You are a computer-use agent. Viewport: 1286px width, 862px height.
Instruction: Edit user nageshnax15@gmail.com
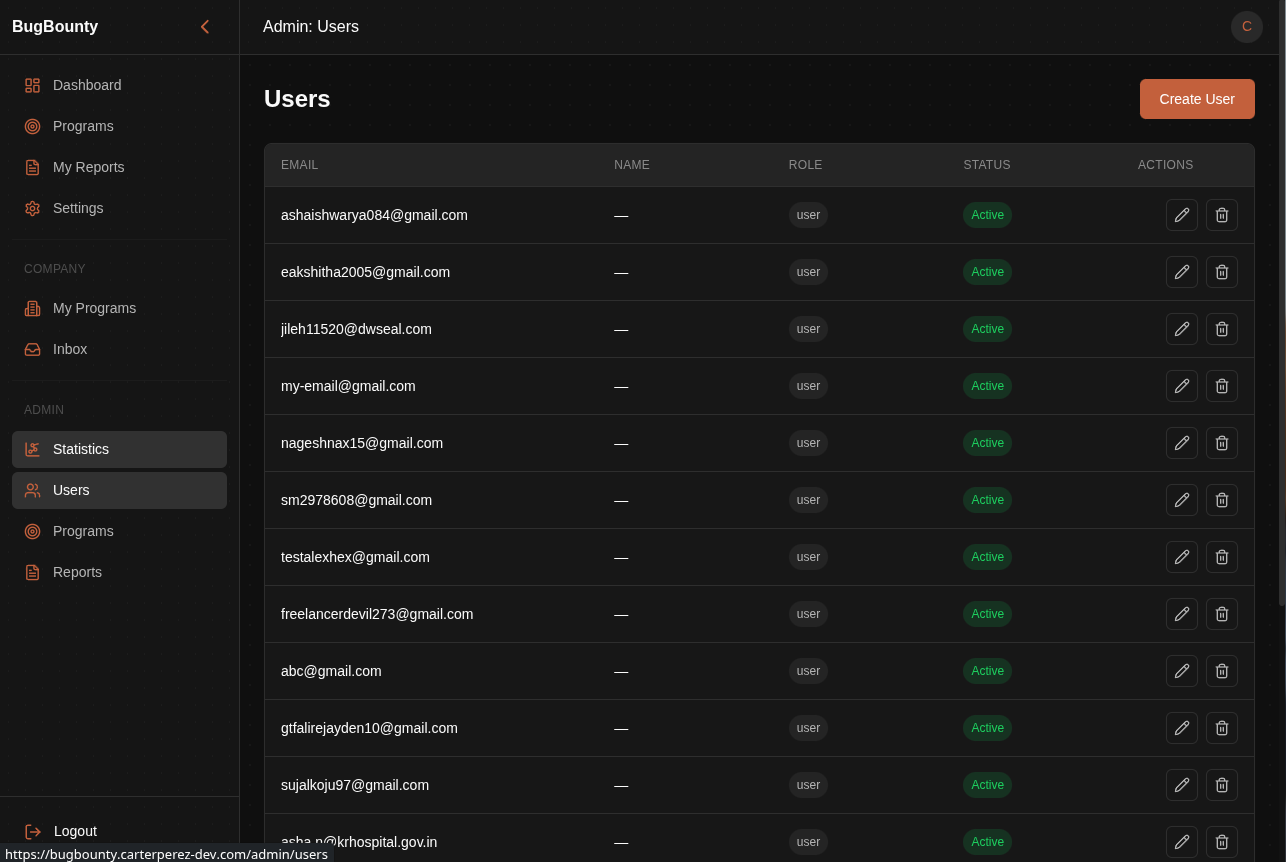pos(1182,443)
